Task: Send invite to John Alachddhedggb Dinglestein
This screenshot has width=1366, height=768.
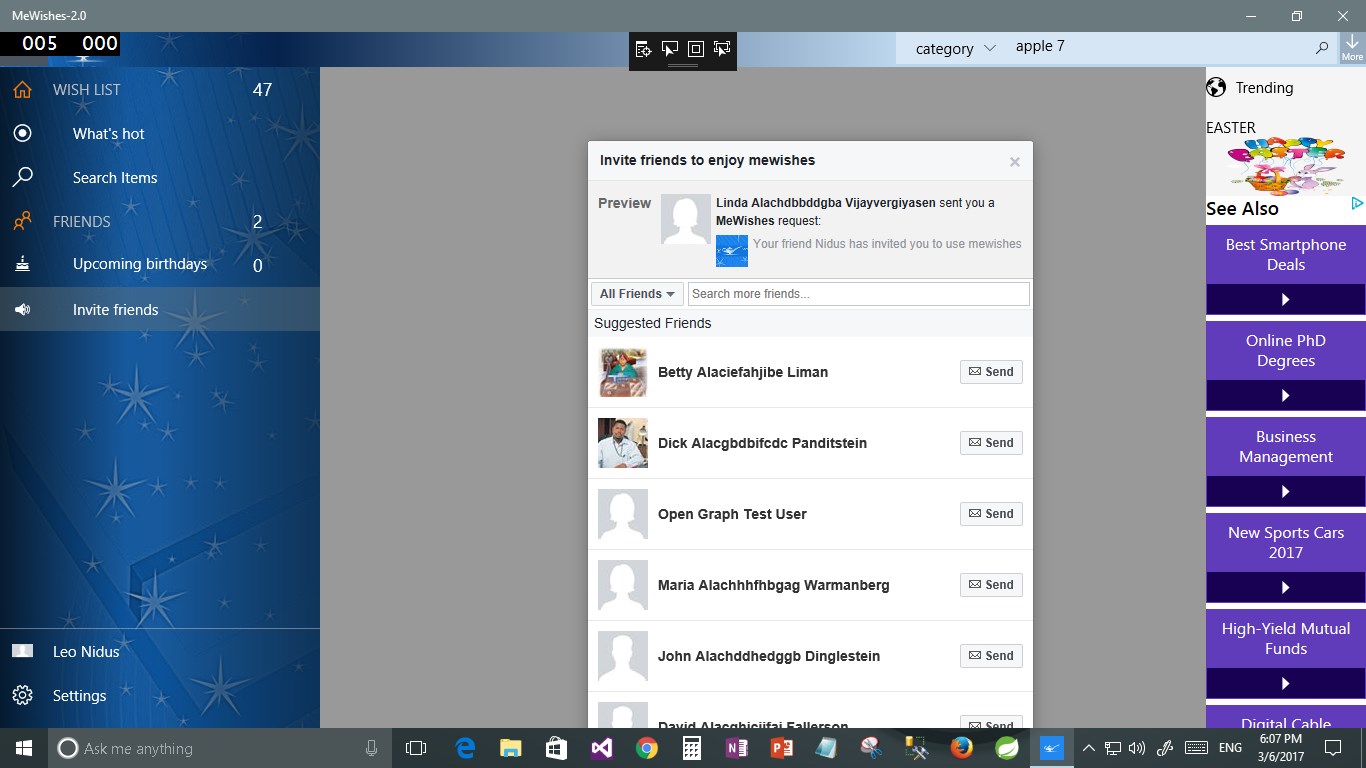Action: click(x=991, y=656)
